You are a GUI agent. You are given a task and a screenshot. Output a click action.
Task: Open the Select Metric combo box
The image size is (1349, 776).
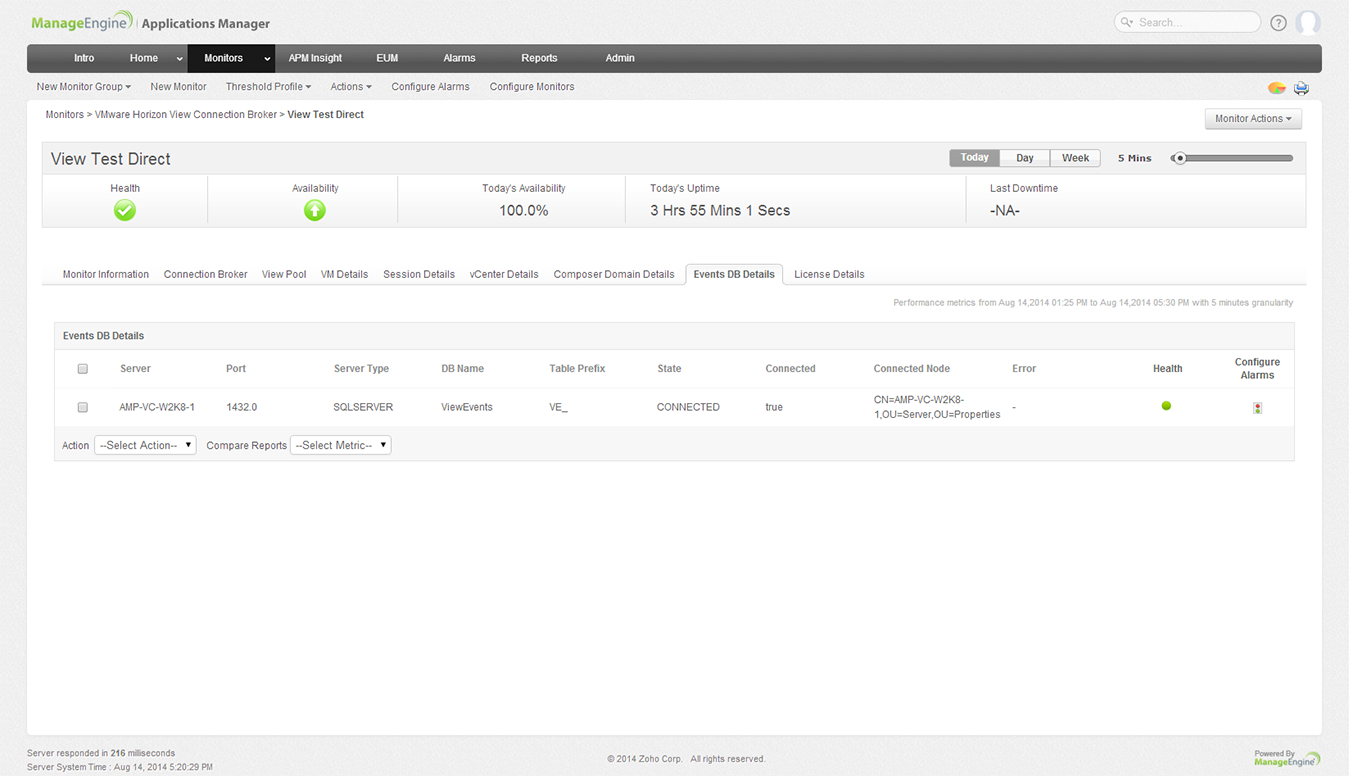click(x=340, y=445)
